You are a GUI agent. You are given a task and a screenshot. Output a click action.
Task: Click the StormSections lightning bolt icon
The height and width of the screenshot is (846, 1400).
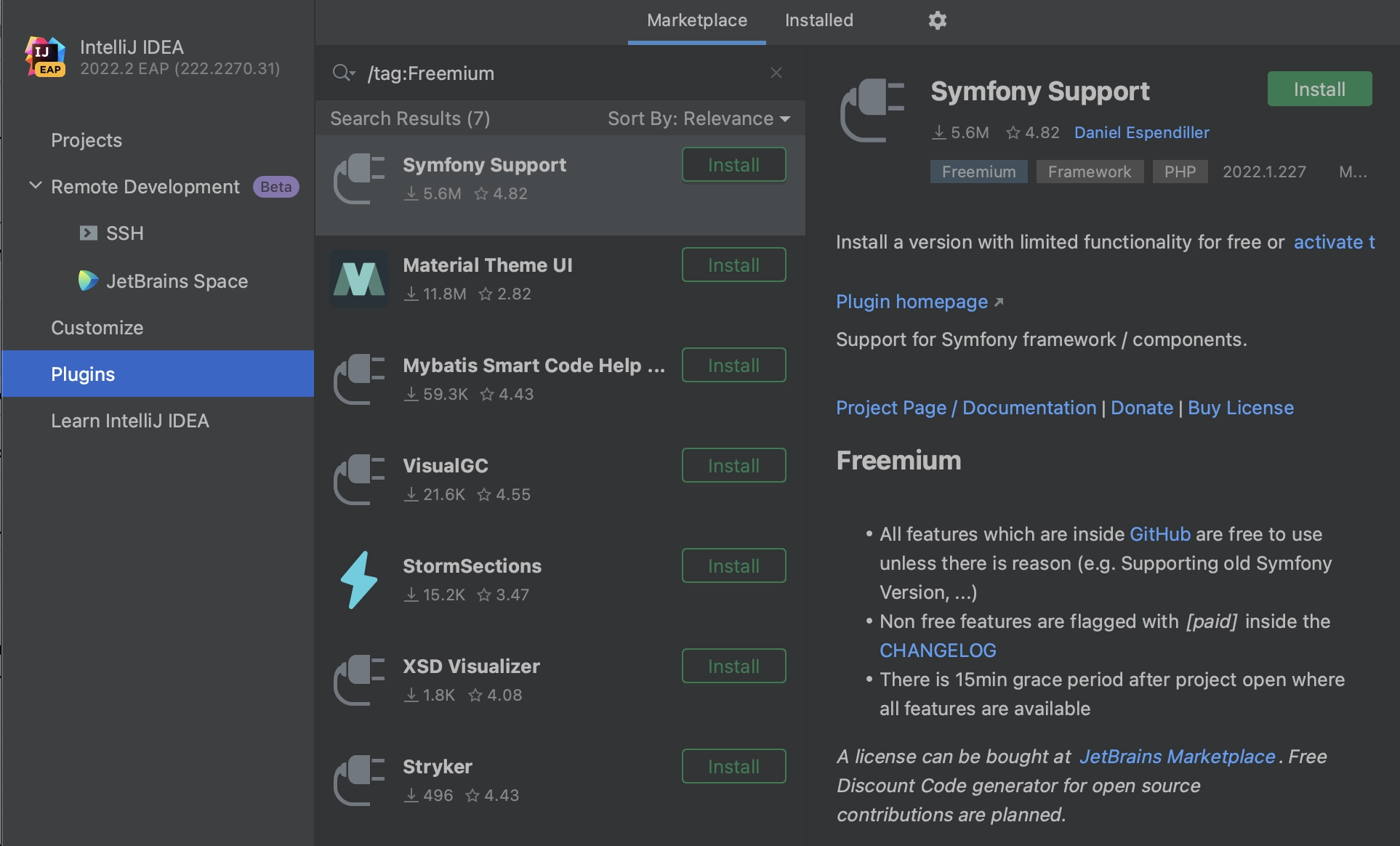click(359, 580)
